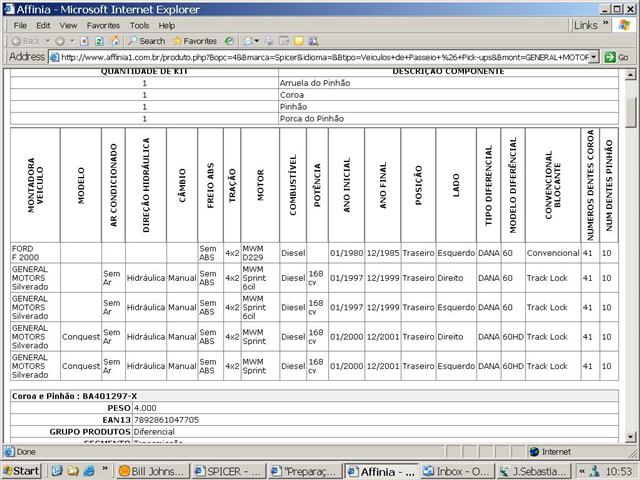Switch to Inbox taskbar window

457,471
